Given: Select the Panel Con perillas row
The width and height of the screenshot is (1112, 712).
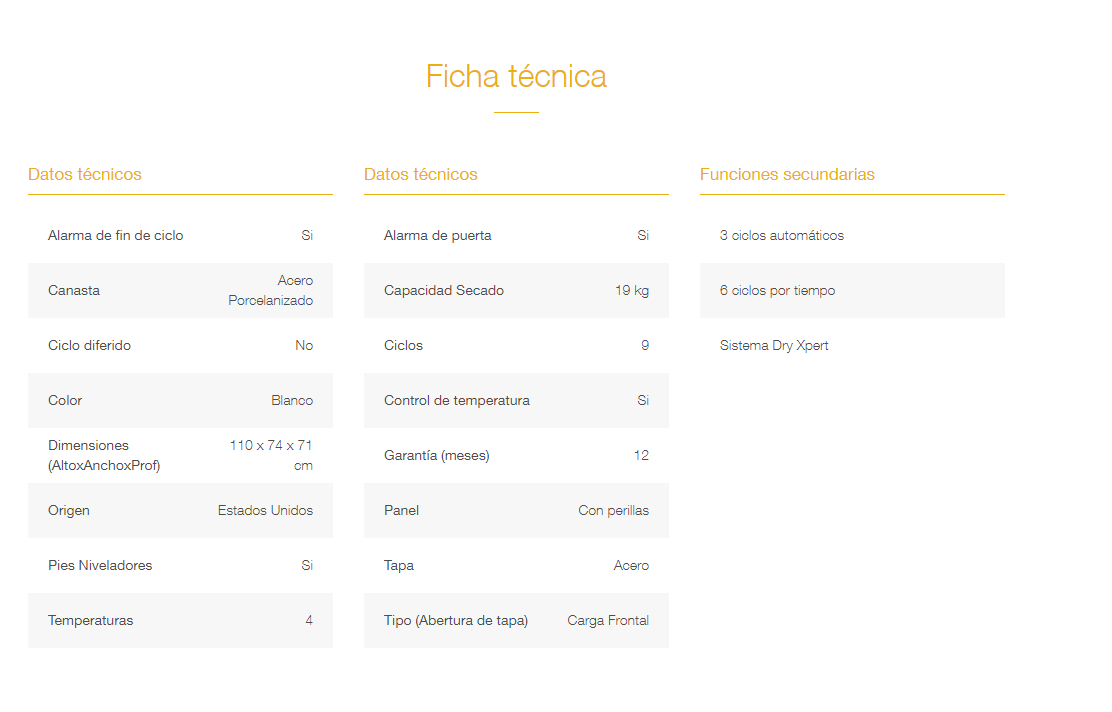Looking at the screenshot, I should click(x=516, y=511).
